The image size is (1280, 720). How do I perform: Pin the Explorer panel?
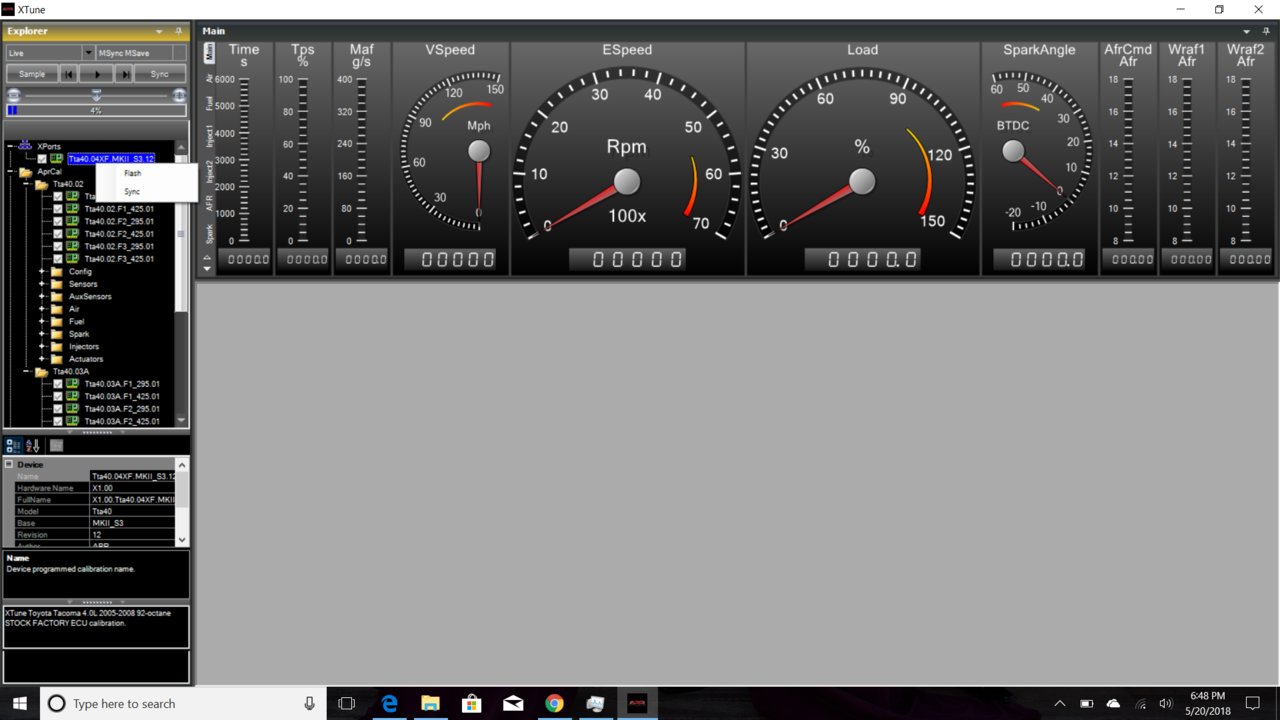(x=178, y=31)
